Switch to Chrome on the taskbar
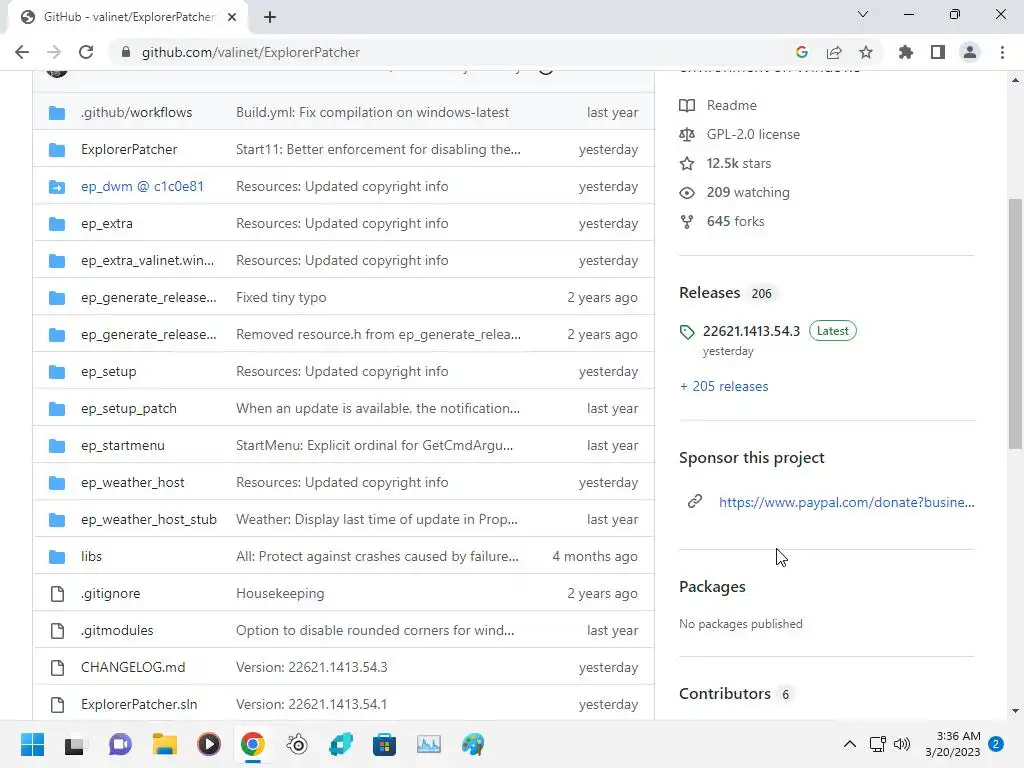The height and width of the screenshot is (768, 1024). 253,744
